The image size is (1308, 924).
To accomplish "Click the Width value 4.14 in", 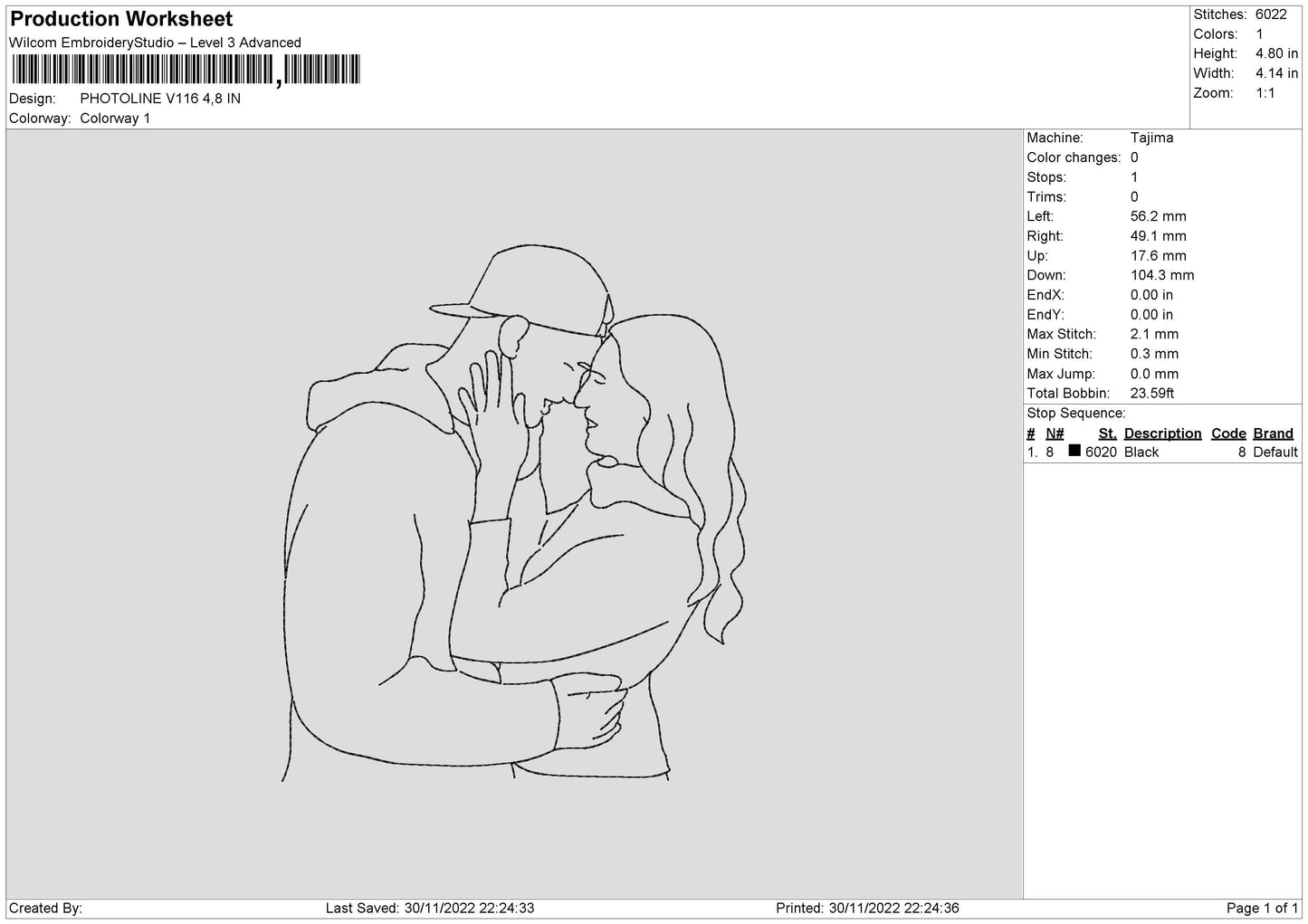I will tap(1276, 74).
